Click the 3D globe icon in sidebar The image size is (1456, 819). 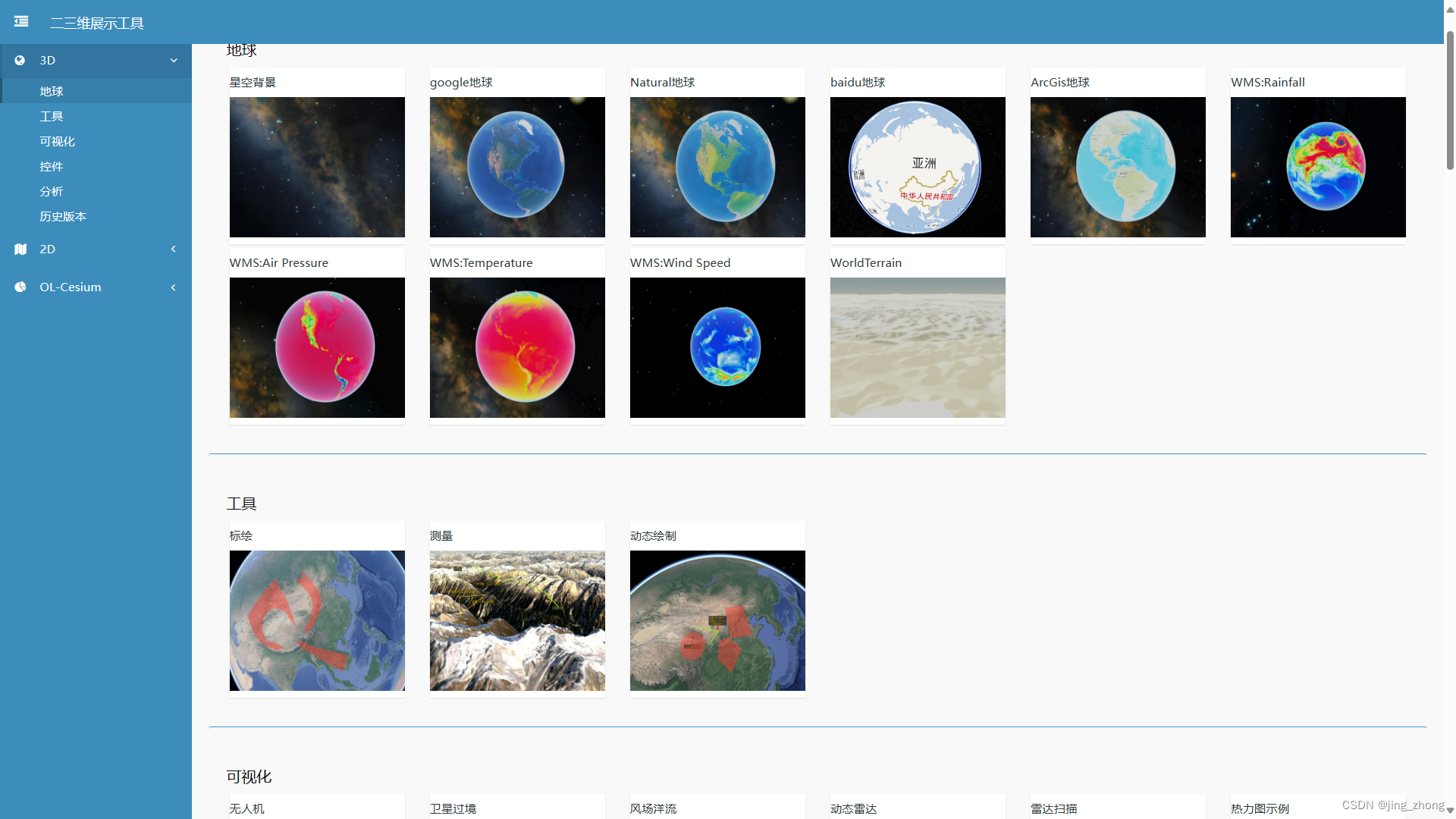pos(20,61)
